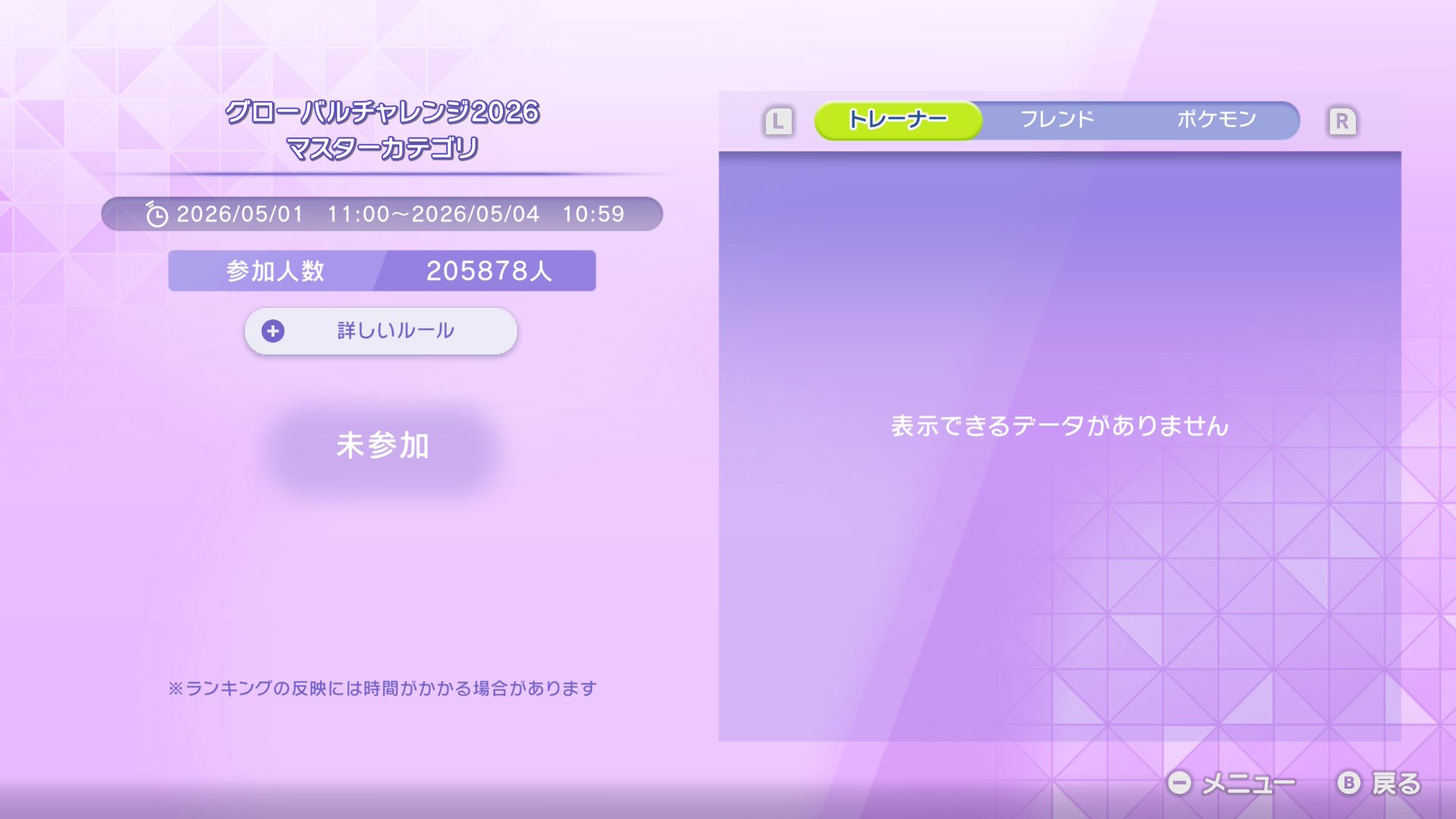Open the メニュー option
The image size is (1456, 819).
click(x=1248, y=783)
